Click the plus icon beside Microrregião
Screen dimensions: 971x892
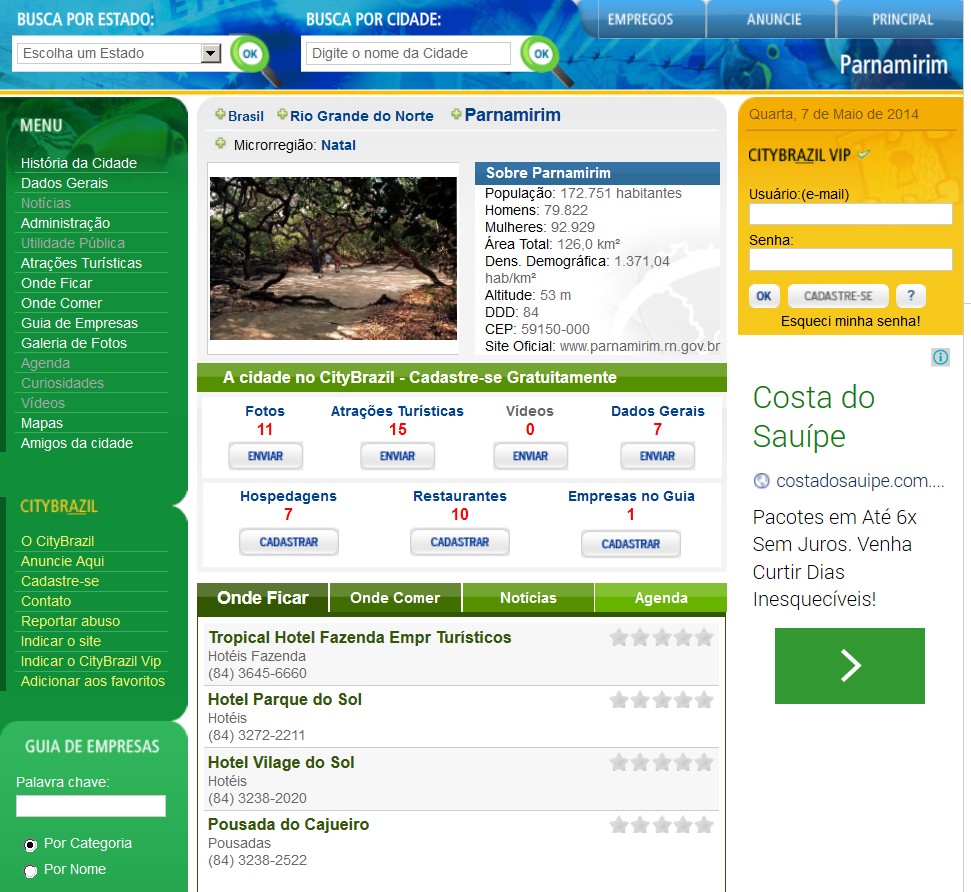[221, 144]
